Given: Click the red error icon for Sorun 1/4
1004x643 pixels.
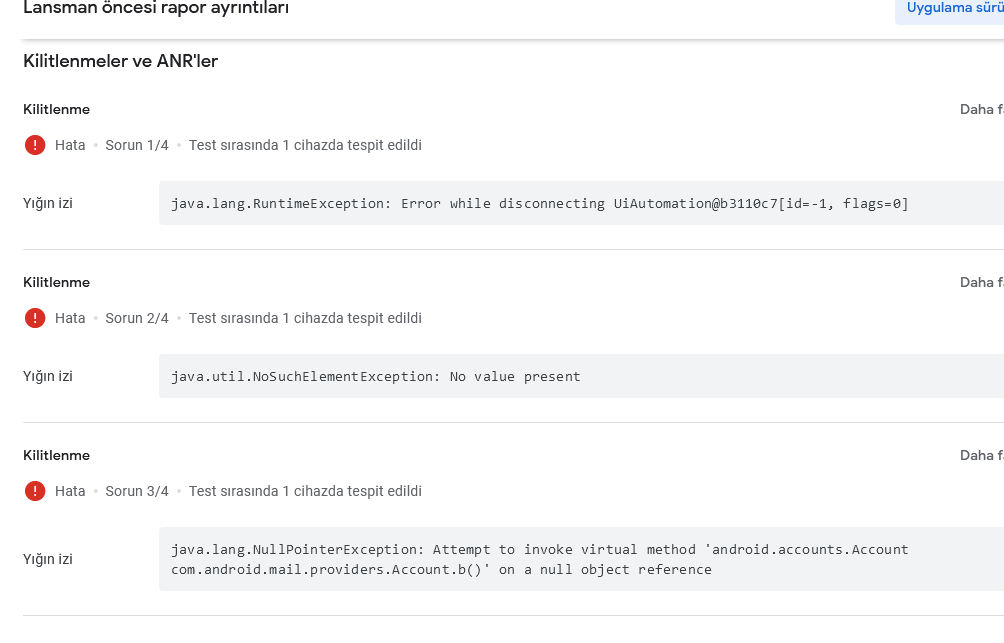Looking at the screenshot, I should [35, 145].
